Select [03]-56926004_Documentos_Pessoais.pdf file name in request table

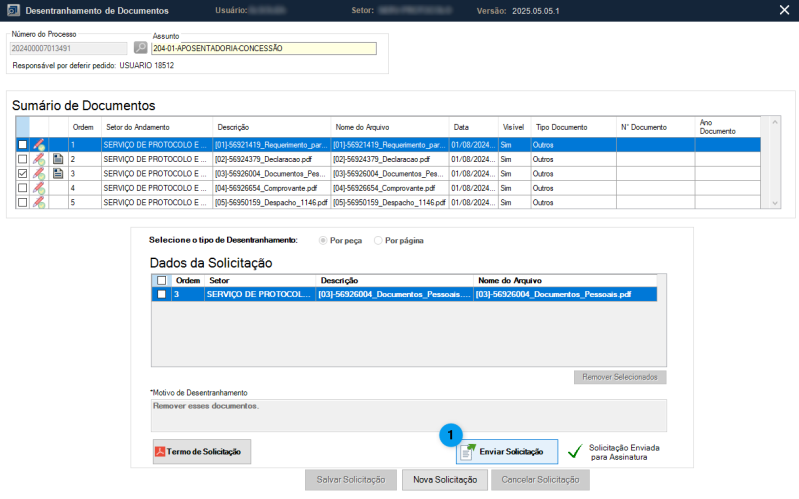[x=565, y=294]
